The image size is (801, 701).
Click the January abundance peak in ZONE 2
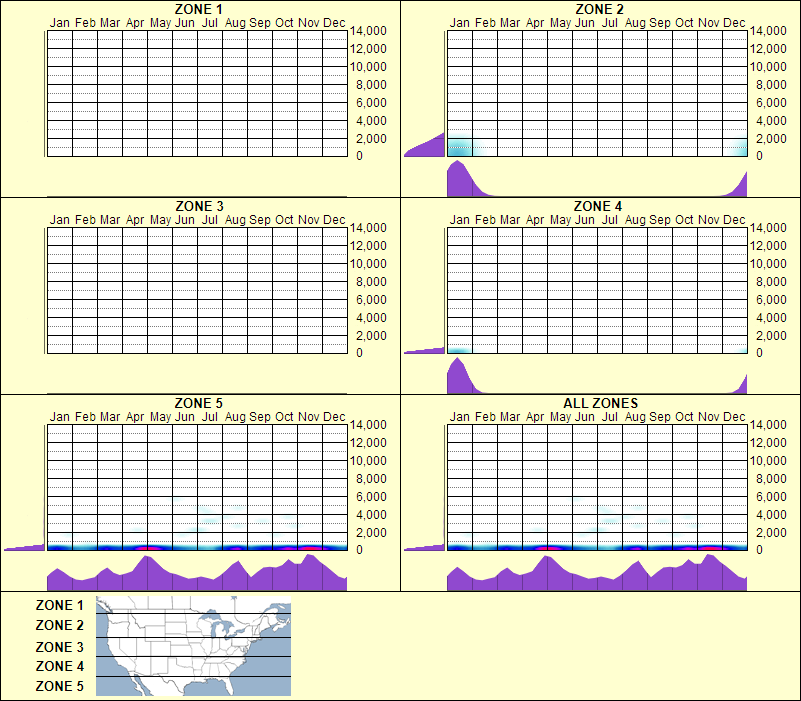tap(458, 147)
